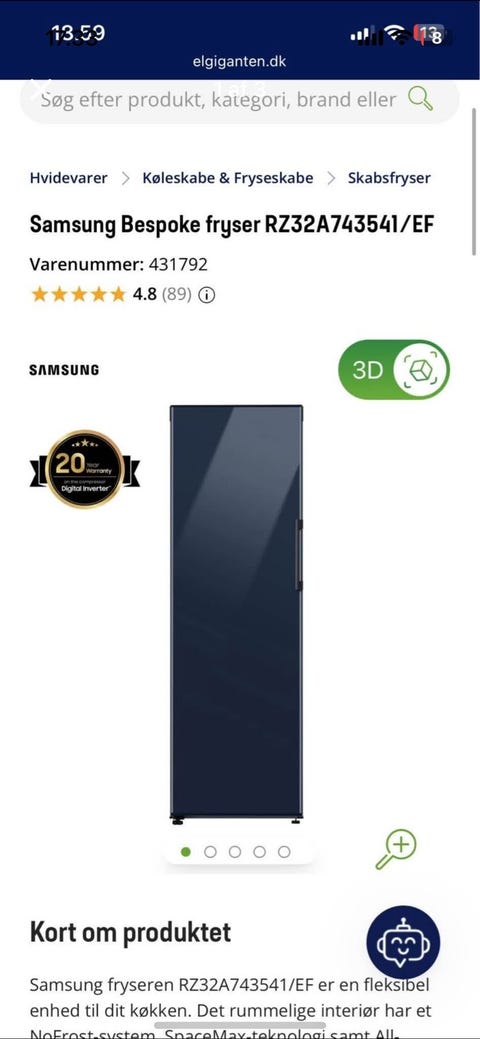Click the page scrollbar on right edge

(x=474, y=181)
